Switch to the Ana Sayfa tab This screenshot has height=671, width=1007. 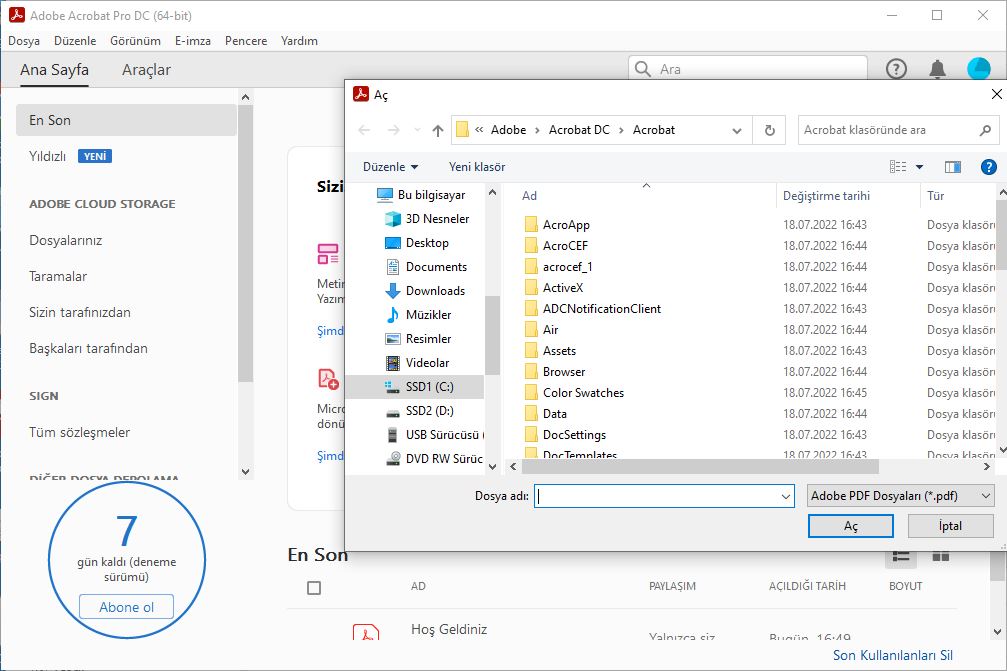[x=55, y=69]
